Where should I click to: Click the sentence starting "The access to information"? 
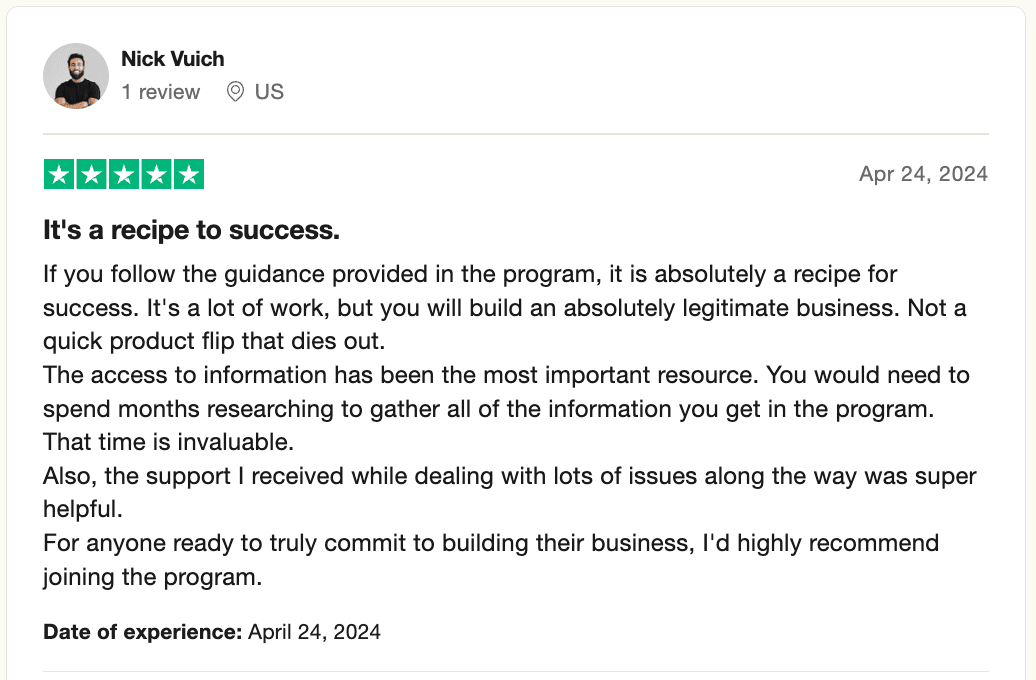click(505, 375)
